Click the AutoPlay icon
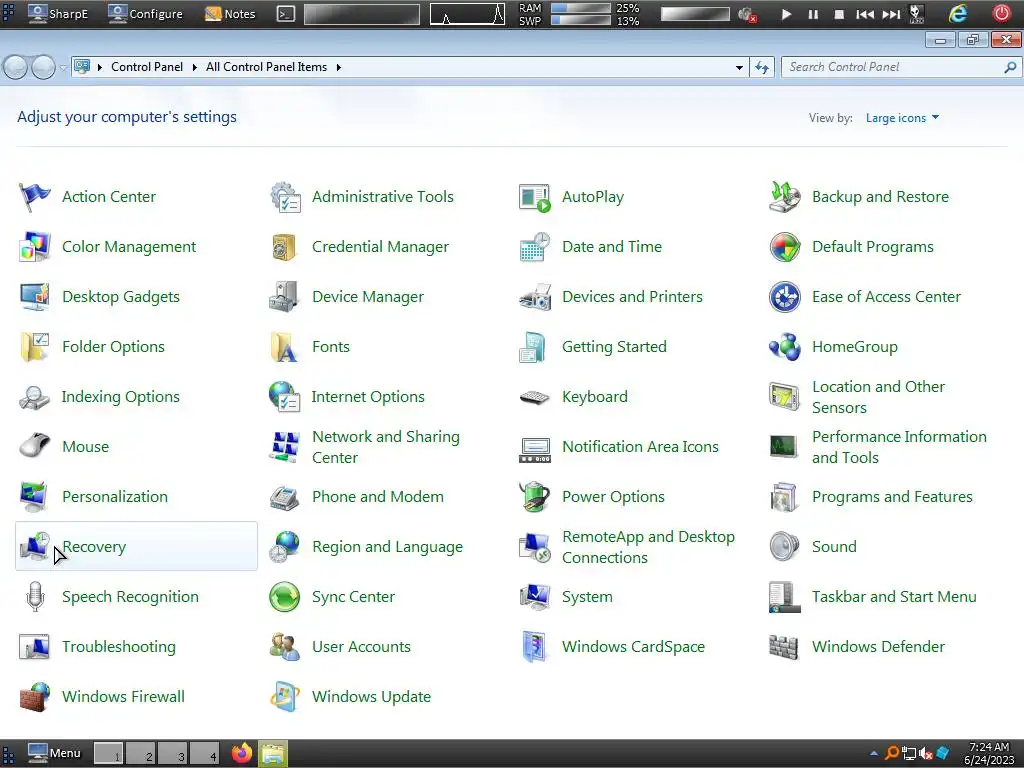 (x=535, y=197)
